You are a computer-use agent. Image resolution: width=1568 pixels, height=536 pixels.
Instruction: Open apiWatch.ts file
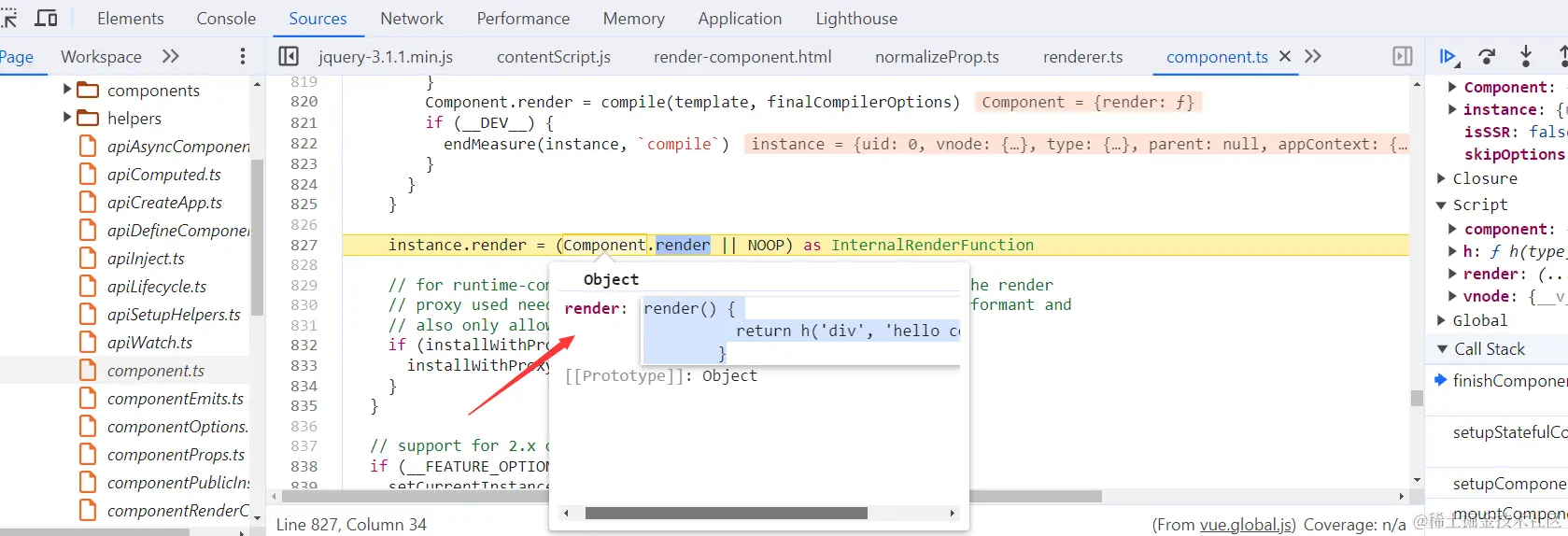149,343
